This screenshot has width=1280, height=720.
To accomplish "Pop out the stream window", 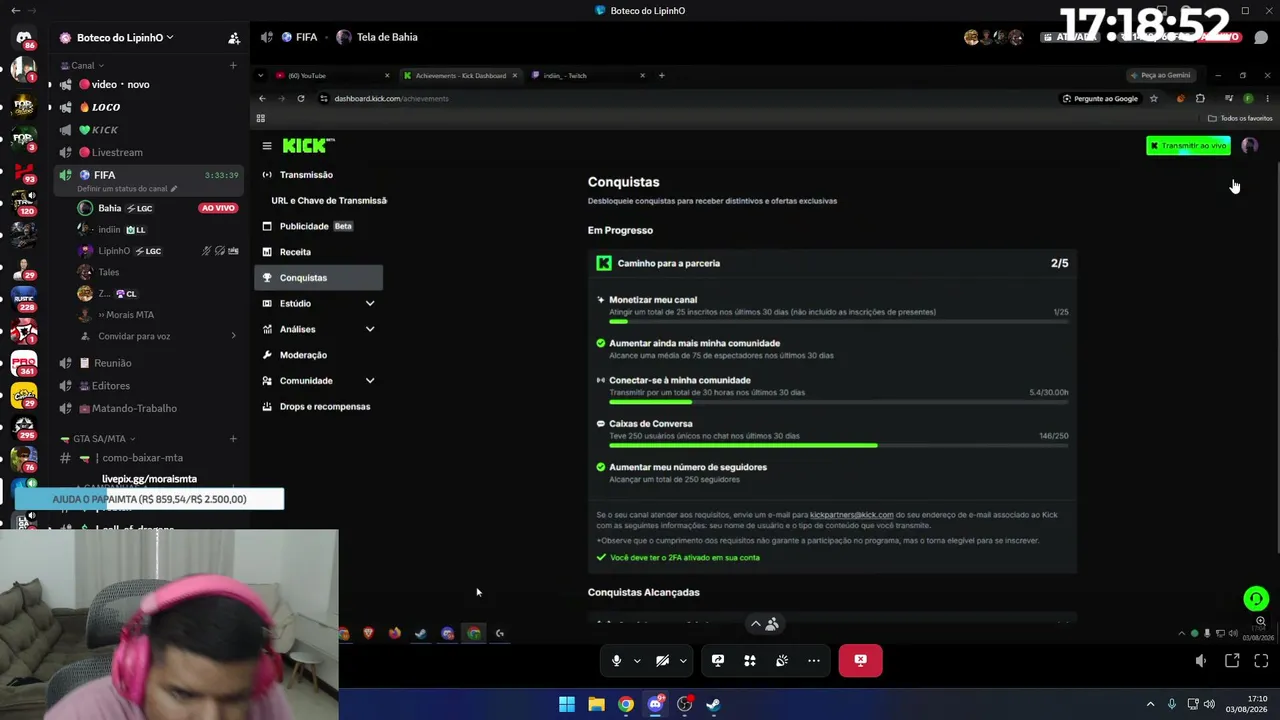I will point(1232,661).
